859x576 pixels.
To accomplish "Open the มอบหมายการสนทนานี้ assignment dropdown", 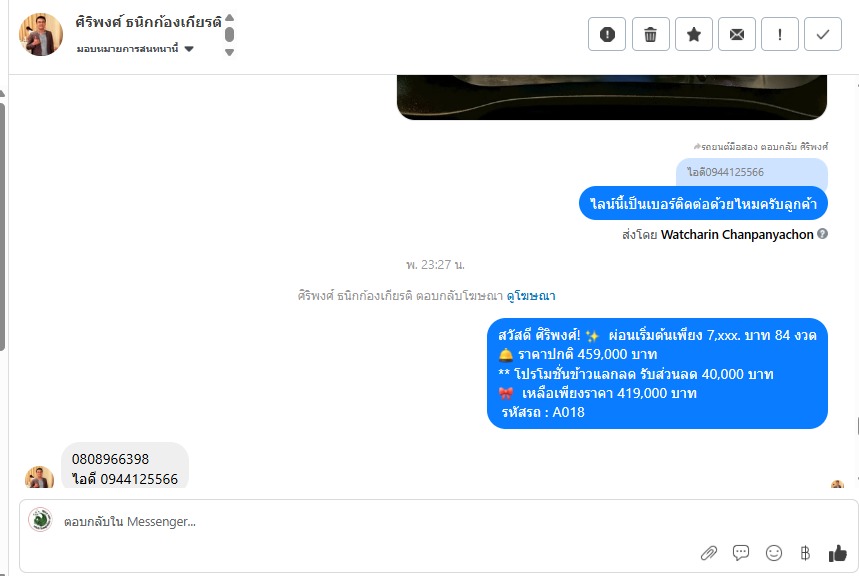I will tap(135, 49).
